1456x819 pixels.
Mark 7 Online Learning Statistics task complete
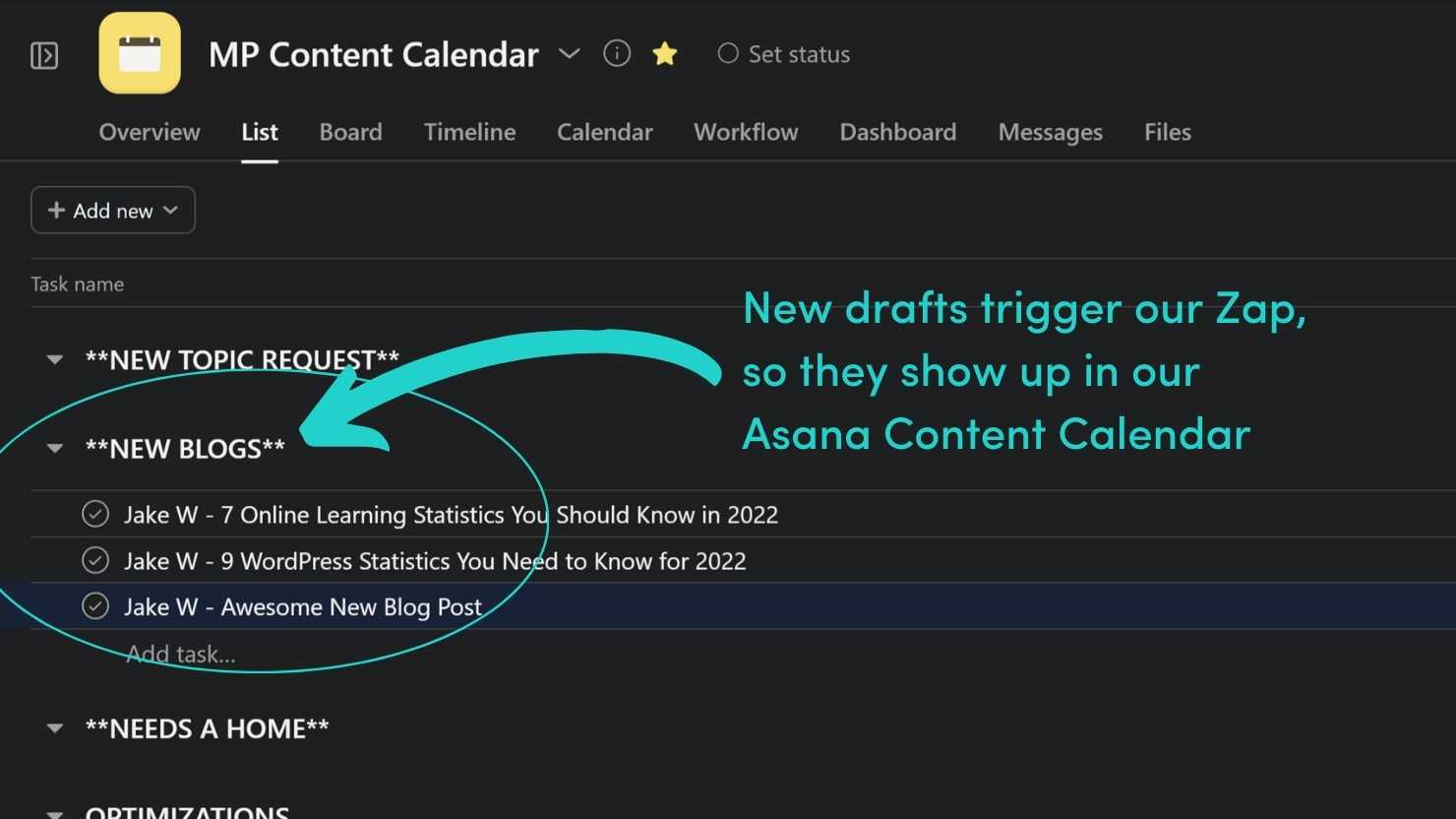95,514
